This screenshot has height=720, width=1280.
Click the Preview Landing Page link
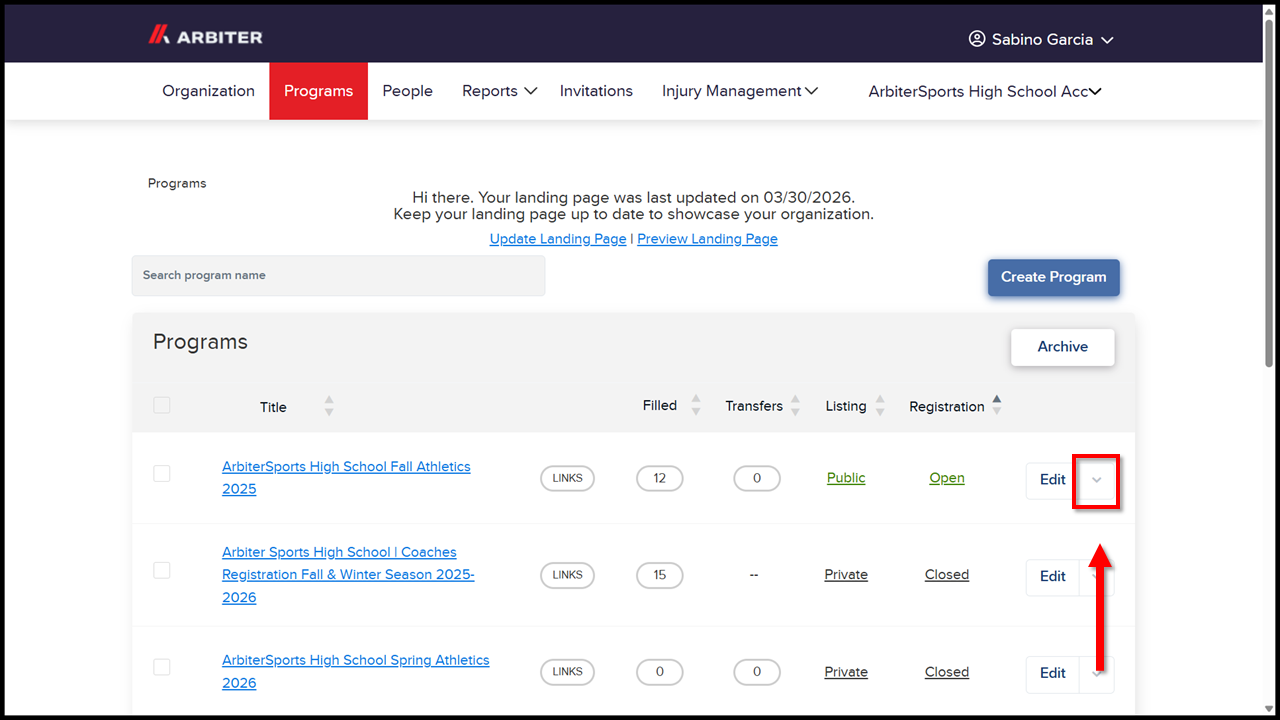[x=707, y=239]
